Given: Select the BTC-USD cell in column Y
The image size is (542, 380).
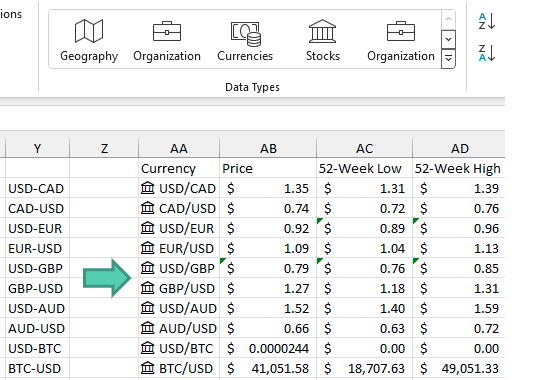Looking at the screenshot, I should pyautogui.click(x=37, y=369).
